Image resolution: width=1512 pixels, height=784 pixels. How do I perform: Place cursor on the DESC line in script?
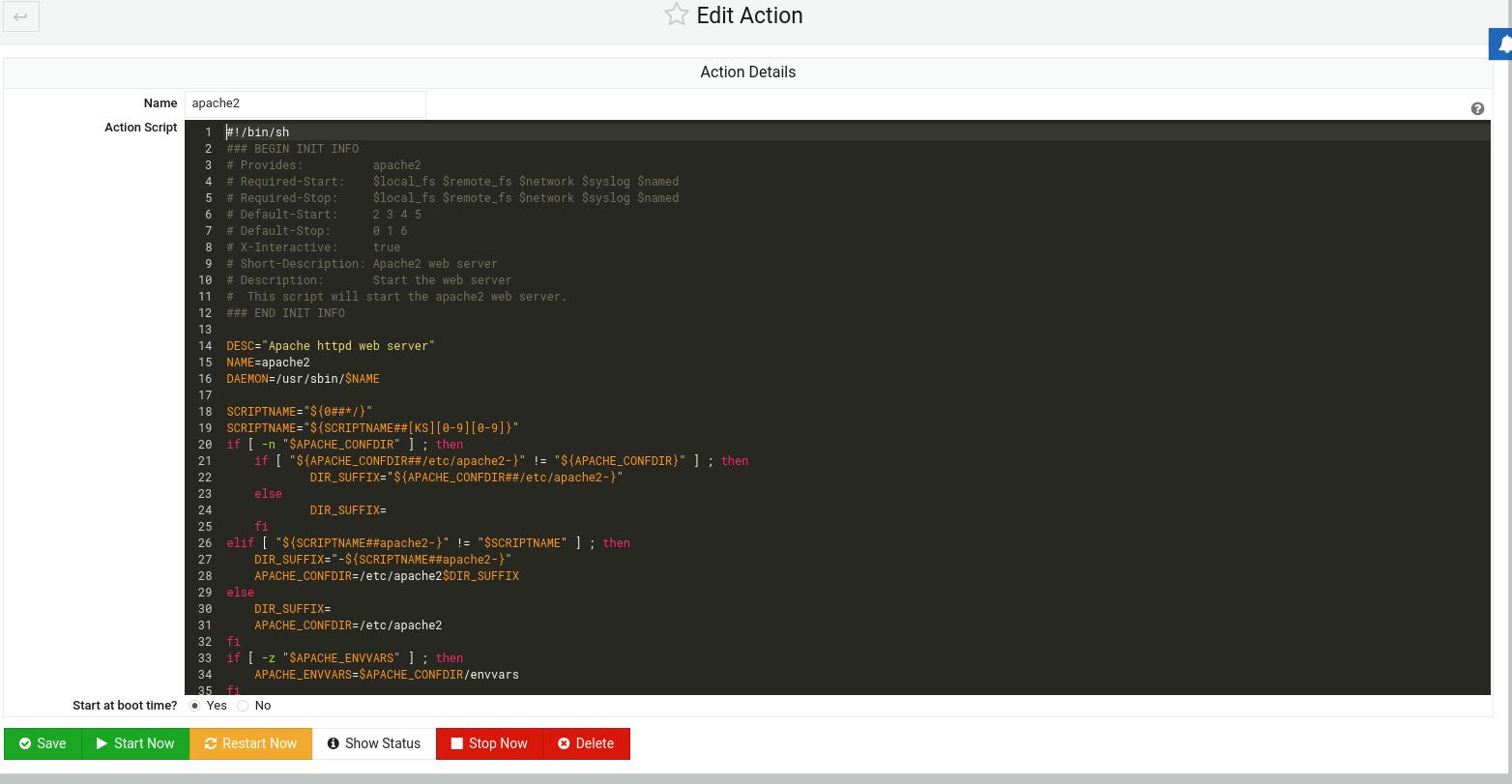(x=331, y=346)
